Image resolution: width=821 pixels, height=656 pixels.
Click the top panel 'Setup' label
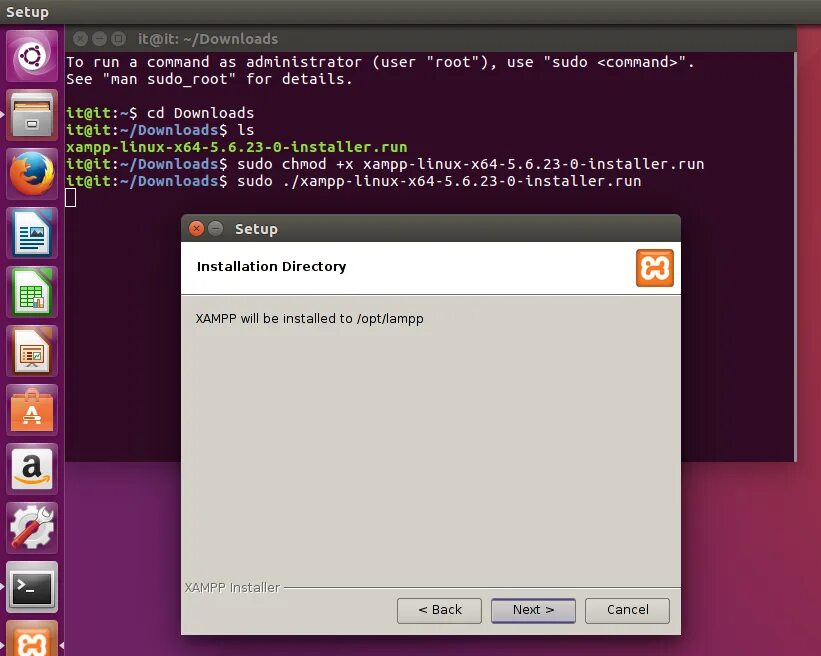[x=27, y=12]
